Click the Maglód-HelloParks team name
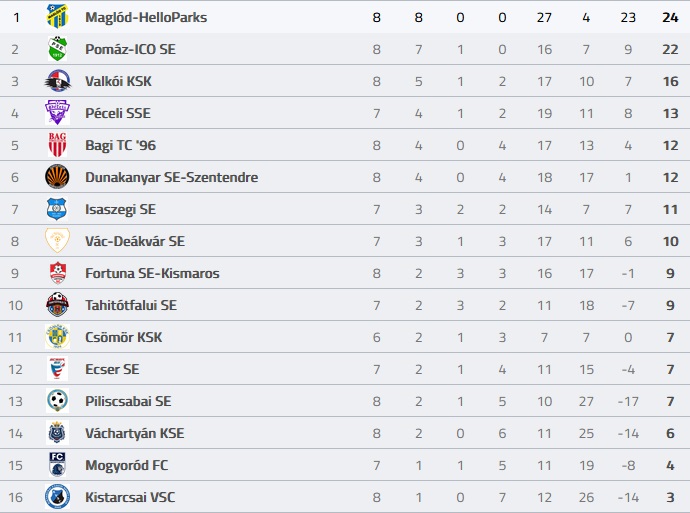Image resolution: width=690 pixels, height=513 pixels. [x=146, y=17]
